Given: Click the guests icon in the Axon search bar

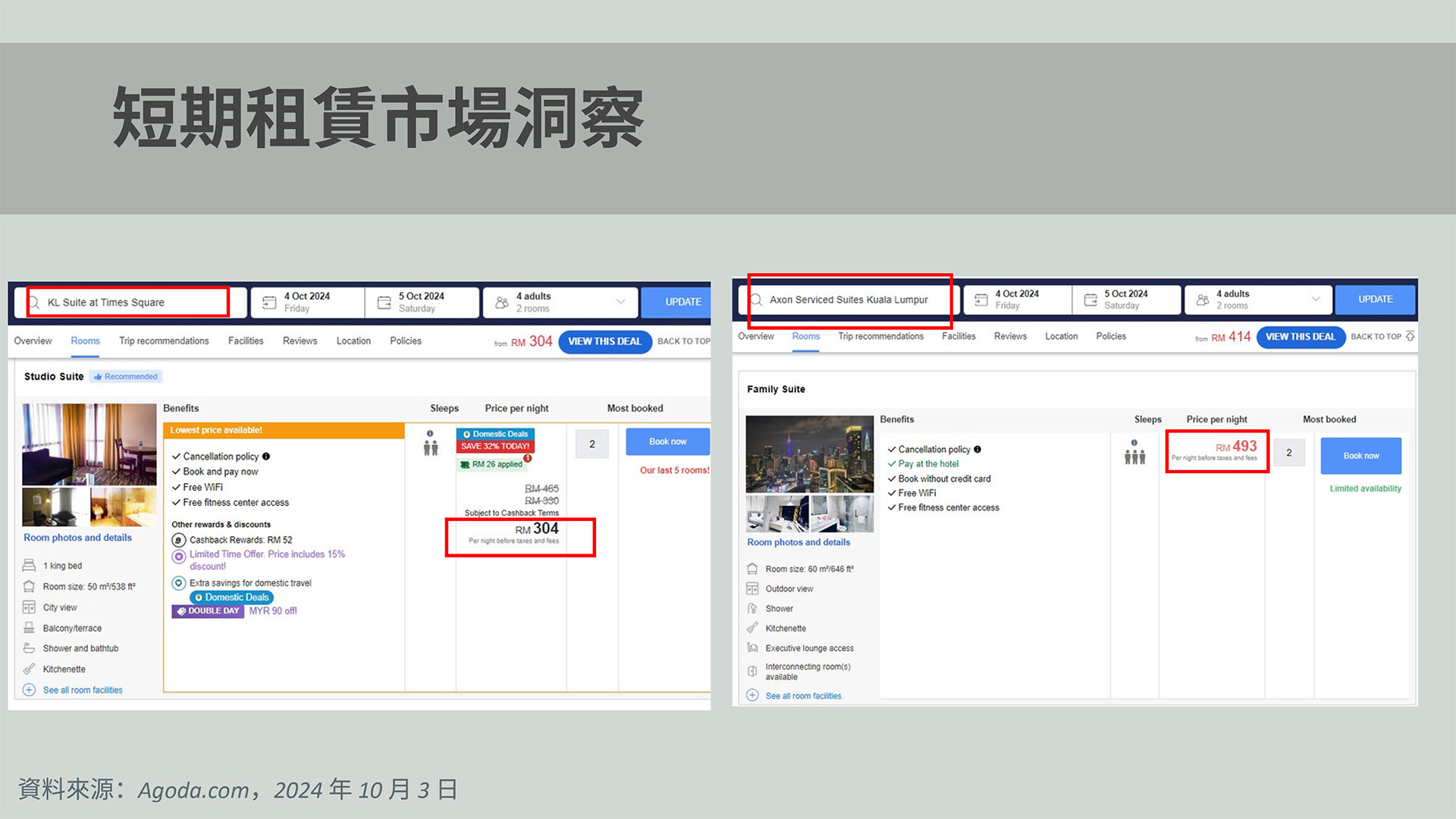Looking at the screenshot, I should [x=1203, y=300].
